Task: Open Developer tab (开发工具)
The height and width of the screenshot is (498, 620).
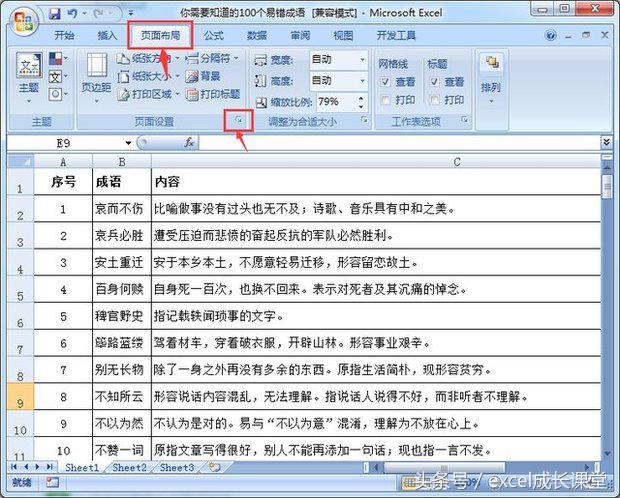Action: 396,36
